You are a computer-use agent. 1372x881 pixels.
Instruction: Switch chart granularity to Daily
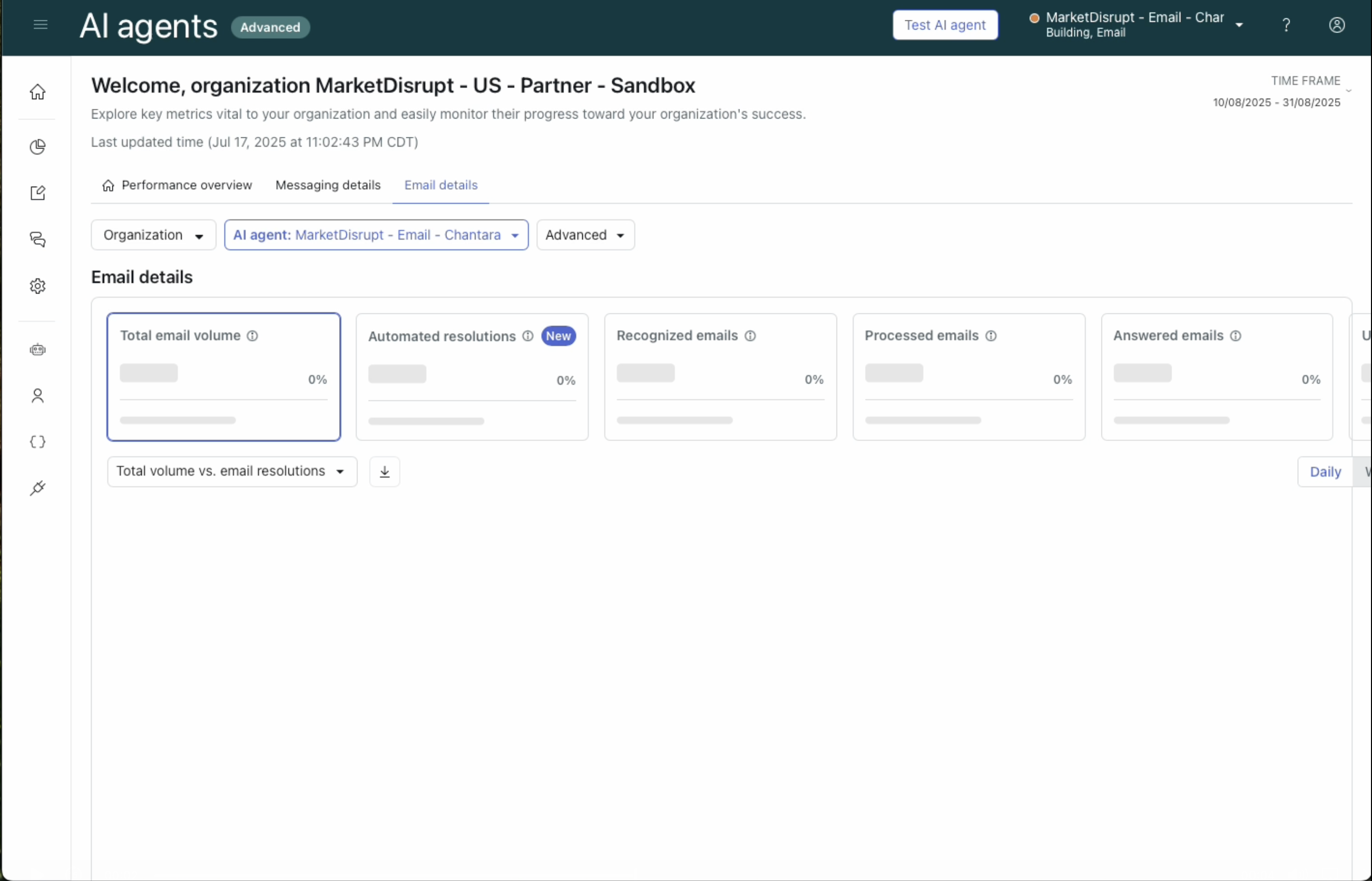click(x=1326, y=472)
